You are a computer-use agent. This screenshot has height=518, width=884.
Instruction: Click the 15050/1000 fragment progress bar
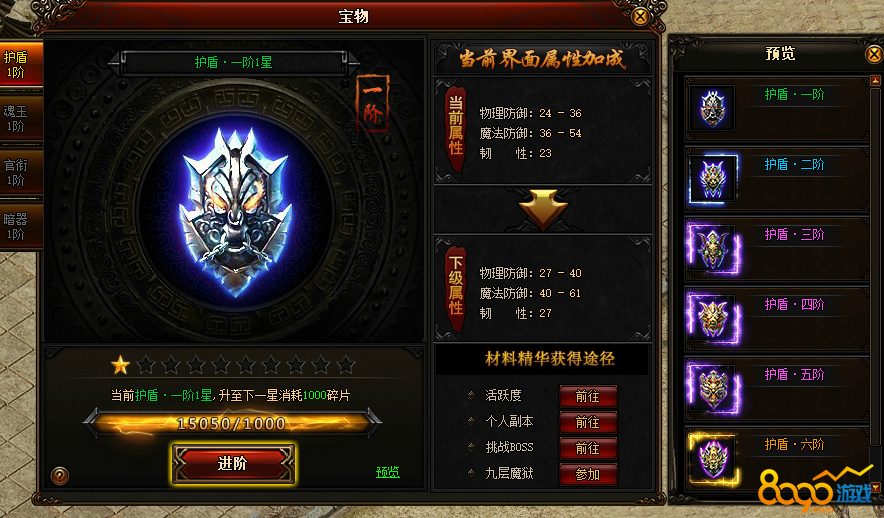[x=232, y=423]
